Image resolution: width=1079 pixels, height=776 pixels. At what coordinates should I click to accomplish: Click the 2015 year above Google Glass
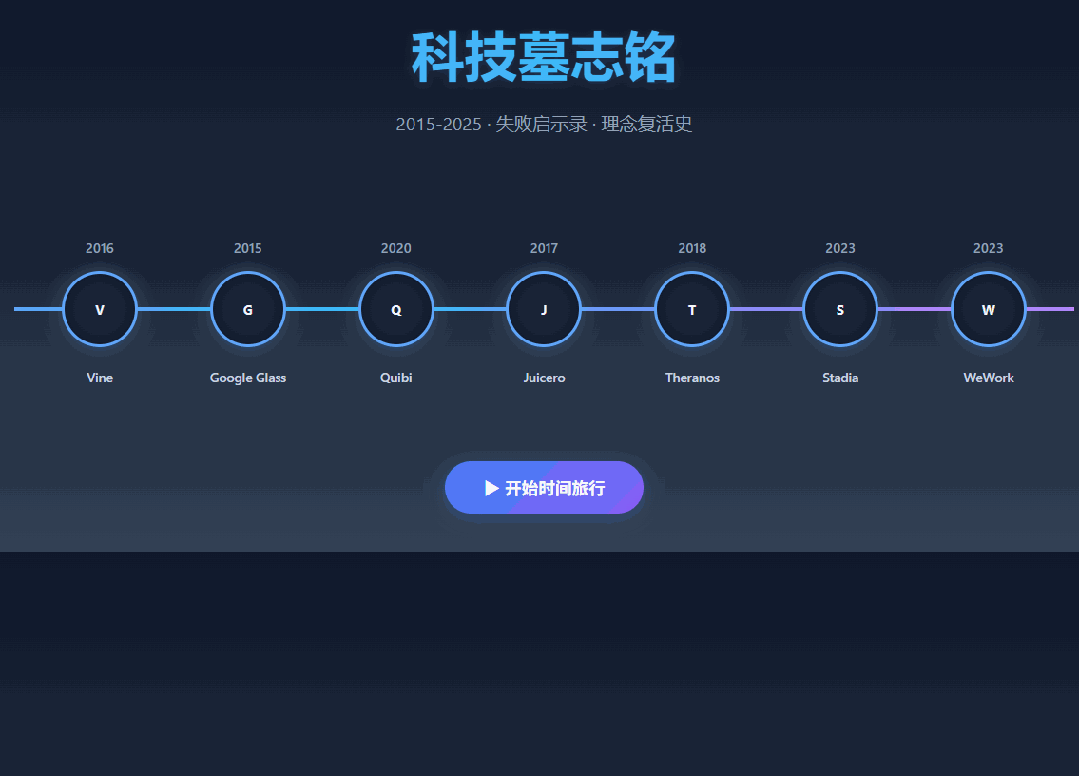coord(248,248)
